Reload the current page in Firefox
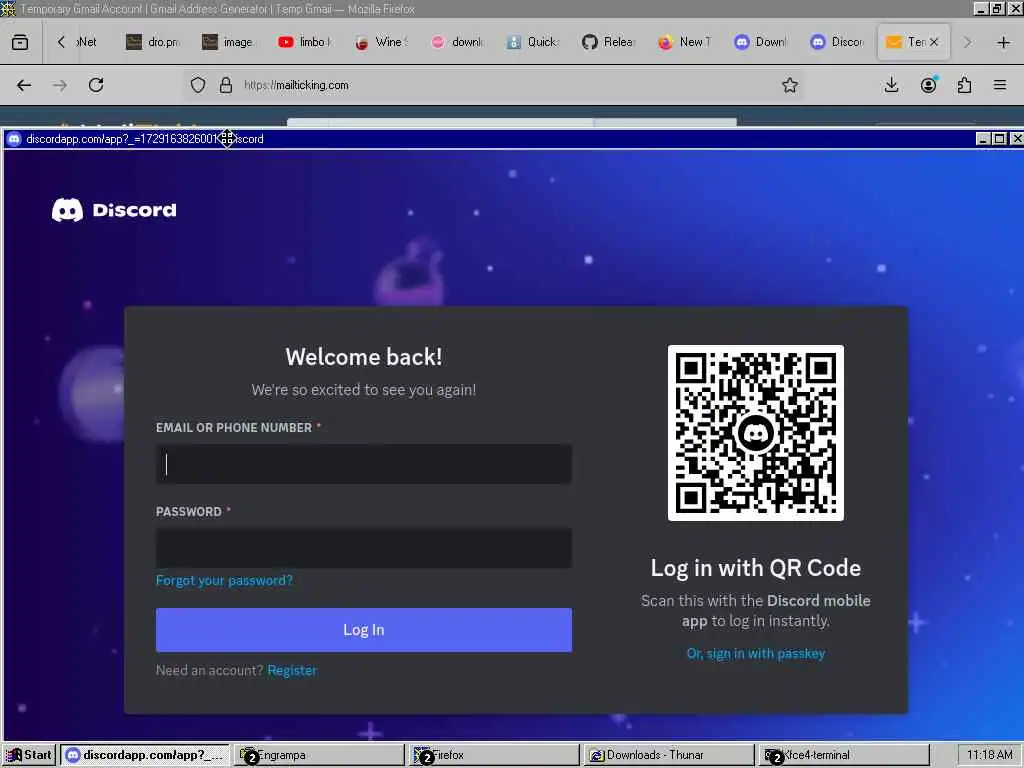Viewport: 1024px width, 768px height. pos(96,85)
